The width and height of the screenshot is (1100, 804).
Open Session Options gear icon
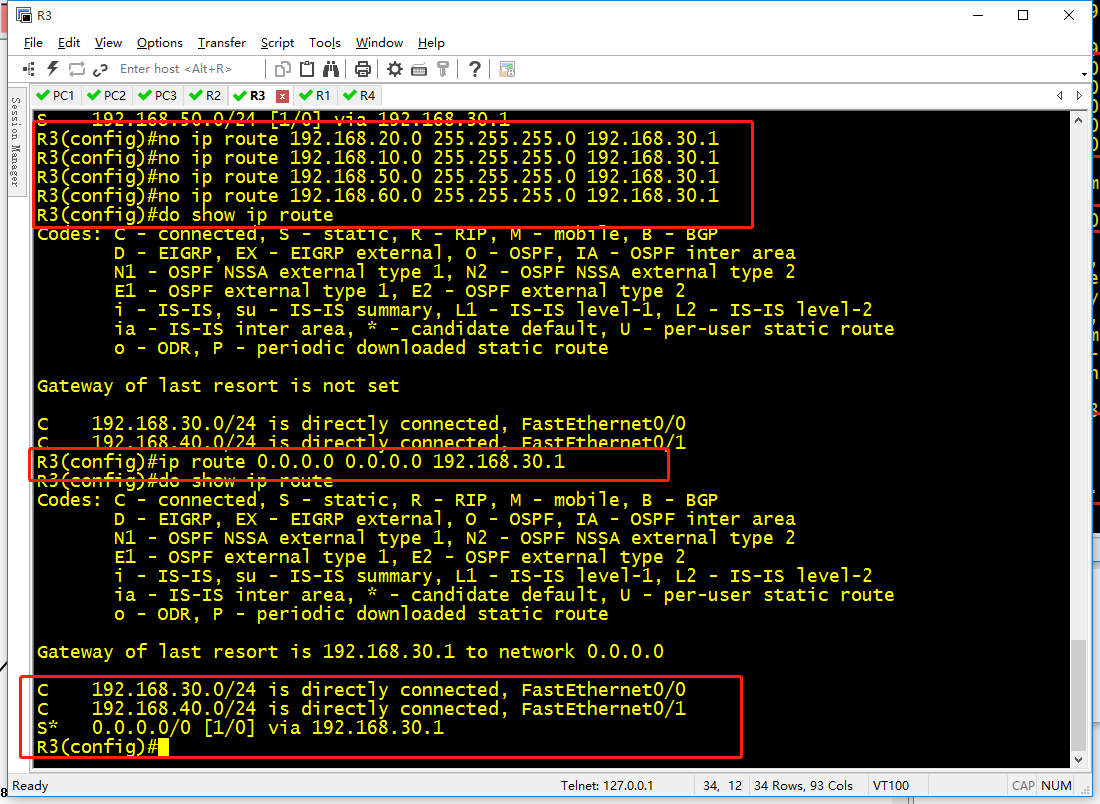click(395, 69)
